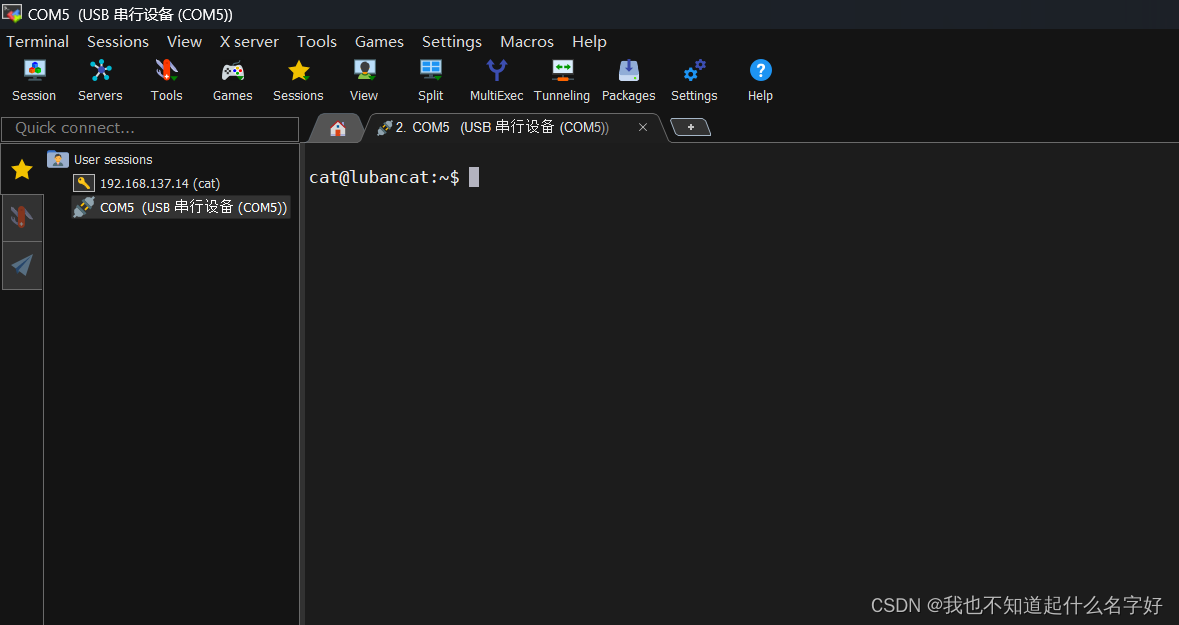Collapse the User sessions folder

(x=100, y=159)
